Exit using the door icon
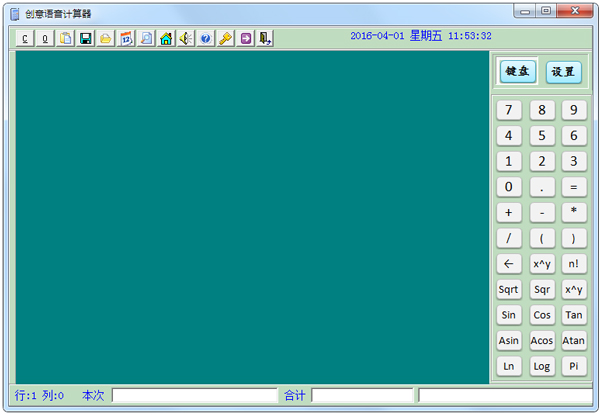600x415 pixels. pos(265,39)
